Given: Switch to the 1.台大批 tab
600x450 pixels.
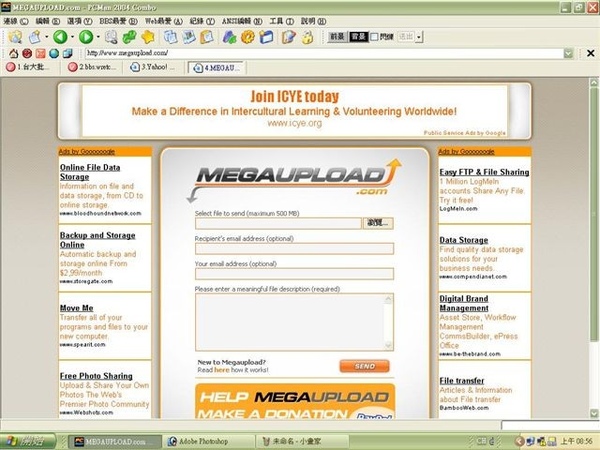Looking at the screenshot, I should (31, 67).
